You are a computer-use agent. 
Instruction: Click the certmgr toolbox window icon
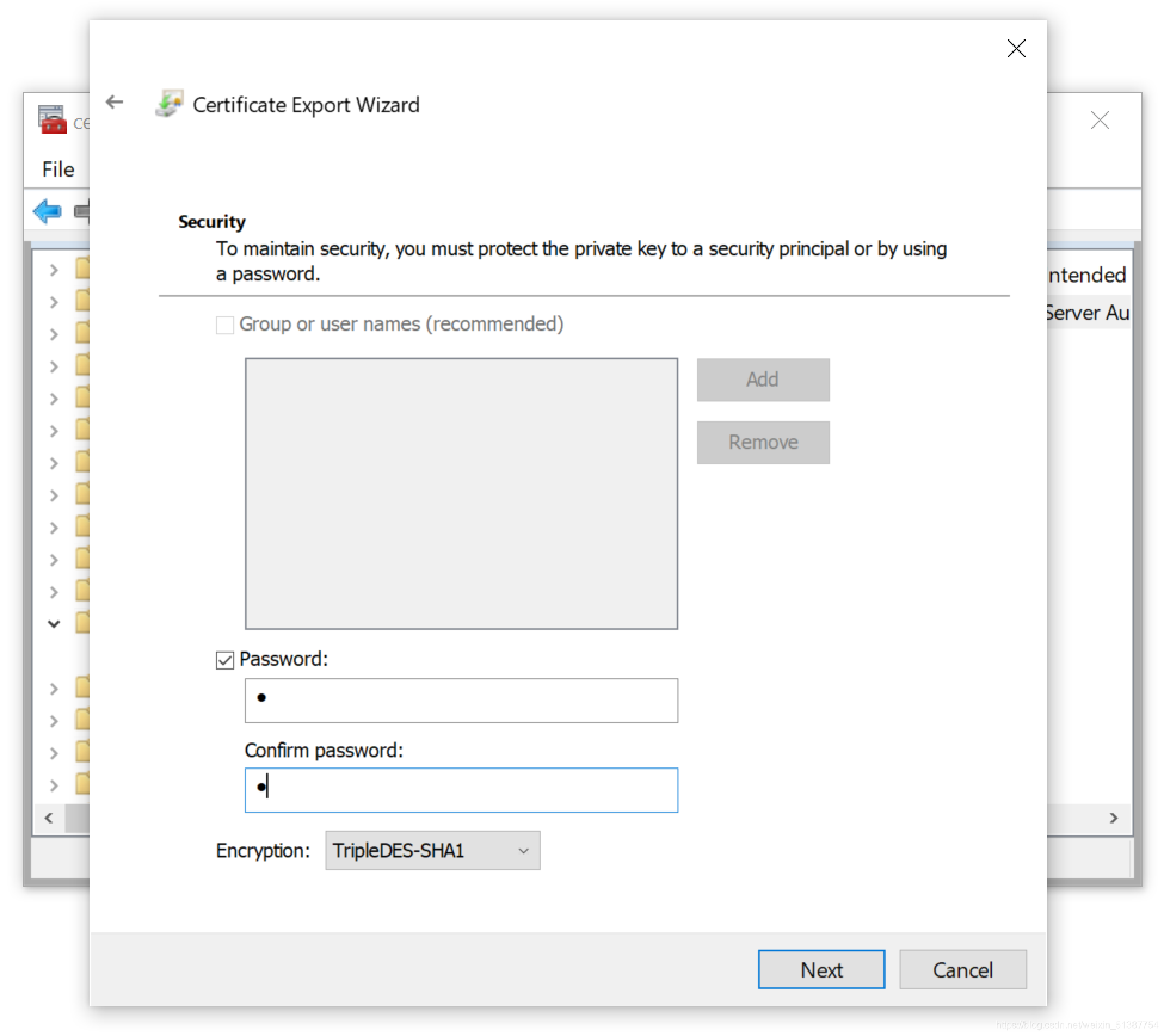(53, 119)
